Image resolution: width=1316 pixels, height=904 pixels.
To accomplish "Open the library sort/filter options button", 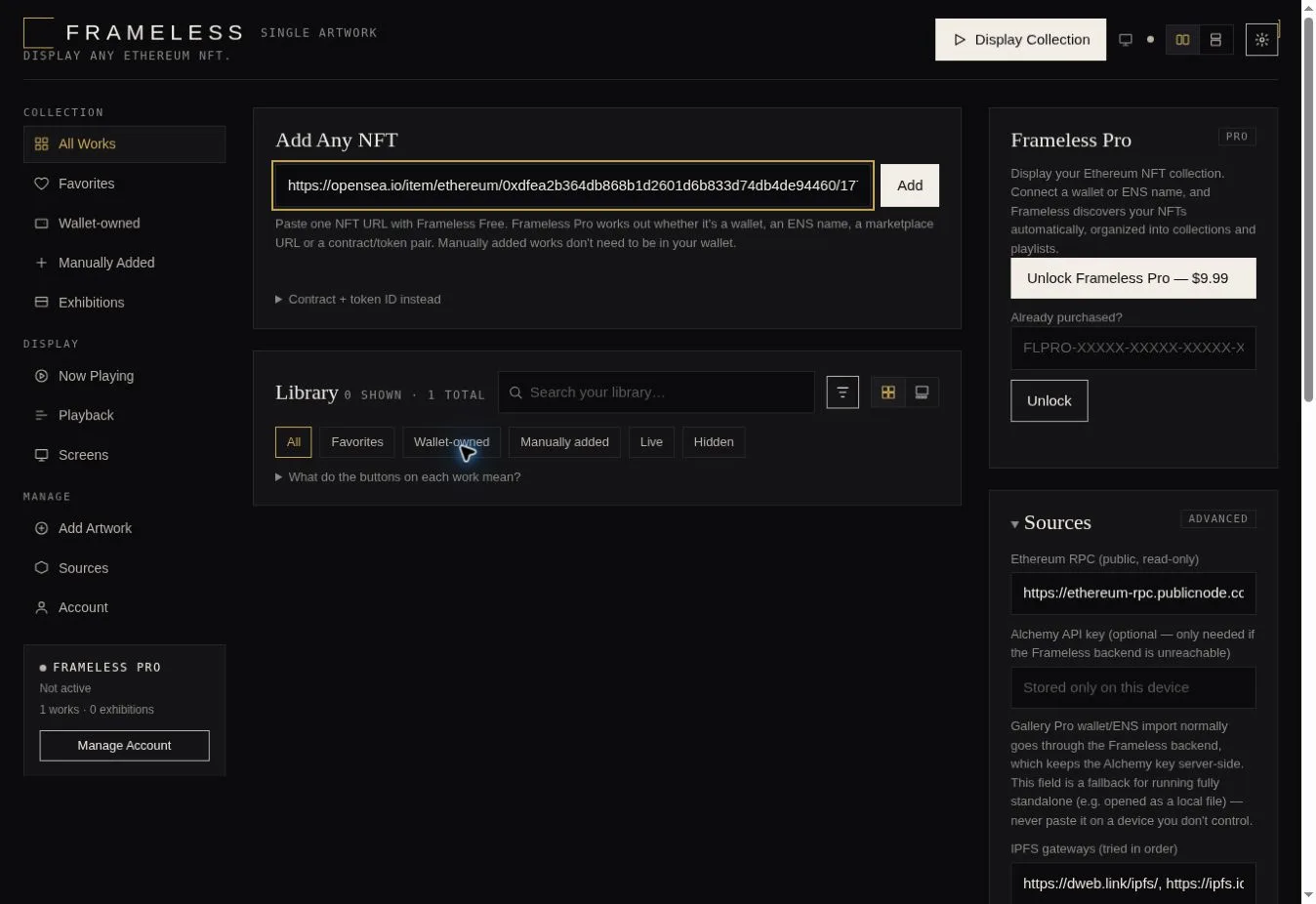I will (x=843, y=392).
